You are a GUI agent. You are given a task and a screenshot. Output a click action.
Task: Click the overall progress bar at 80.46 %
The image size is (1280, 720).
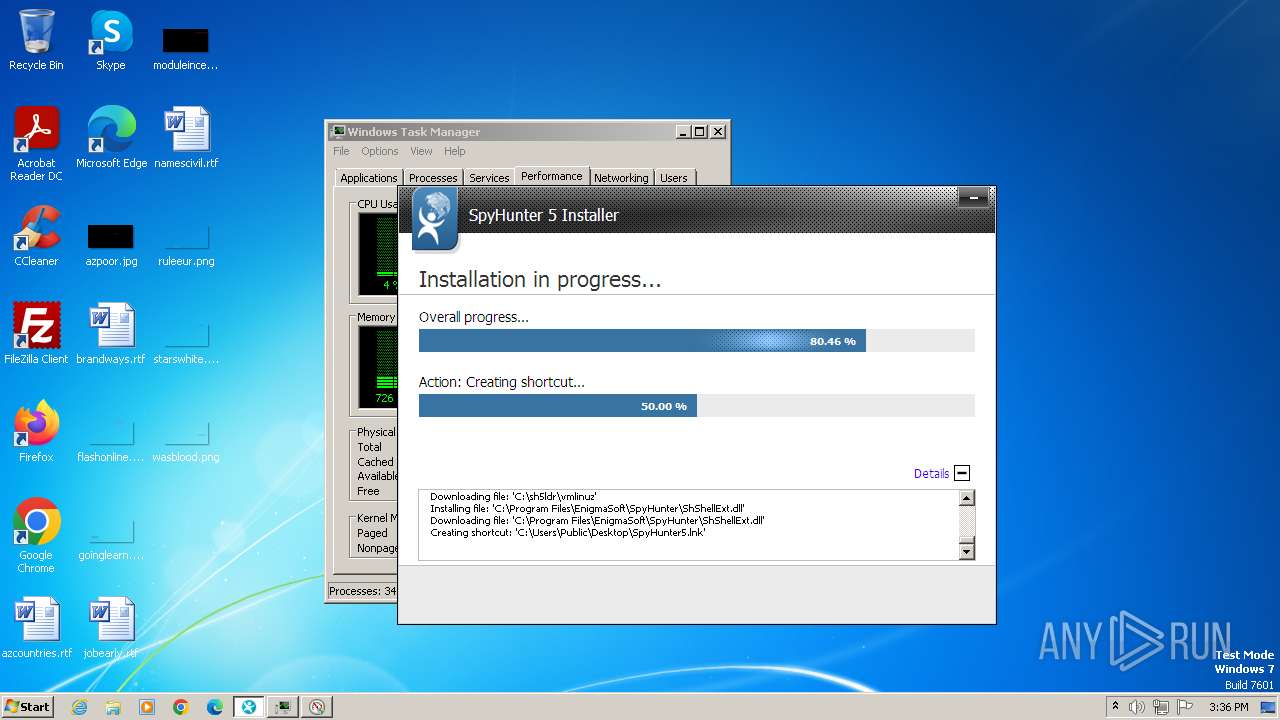click(x=696, y=341)
